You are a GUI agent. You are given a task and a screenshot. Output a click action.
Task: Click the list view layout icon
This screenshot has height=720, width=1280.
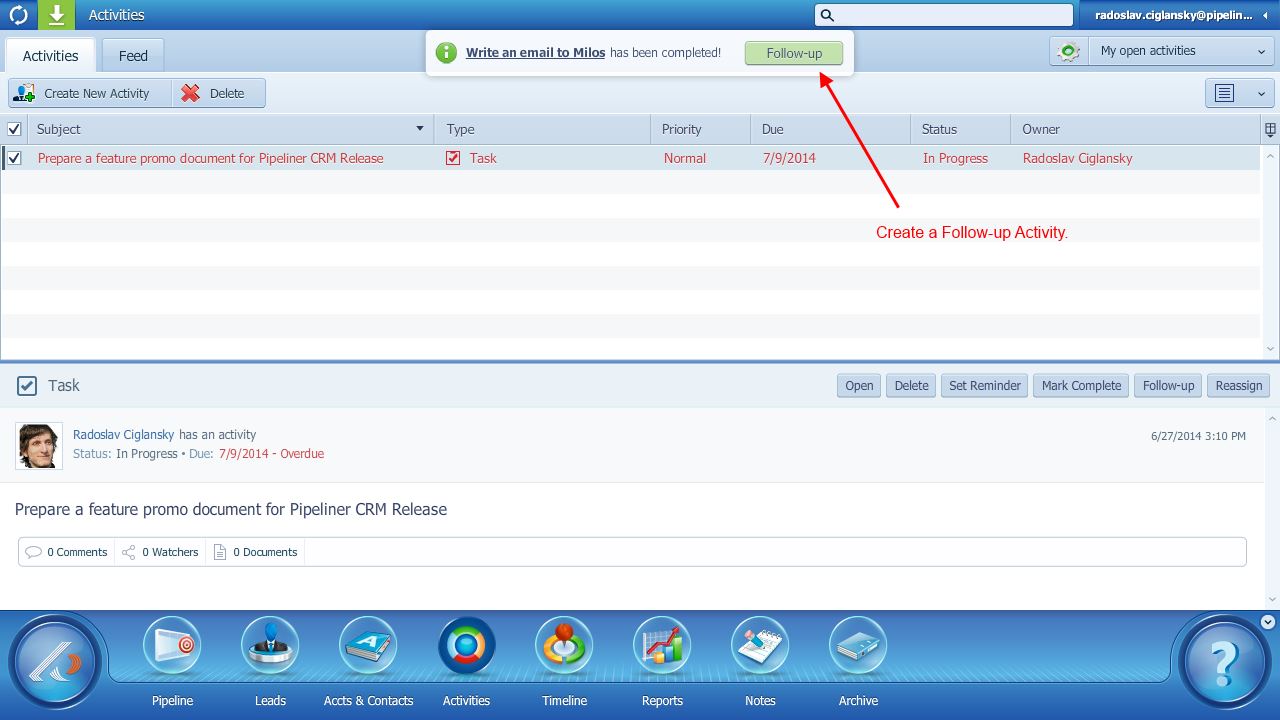click(x=1224, y=93)
